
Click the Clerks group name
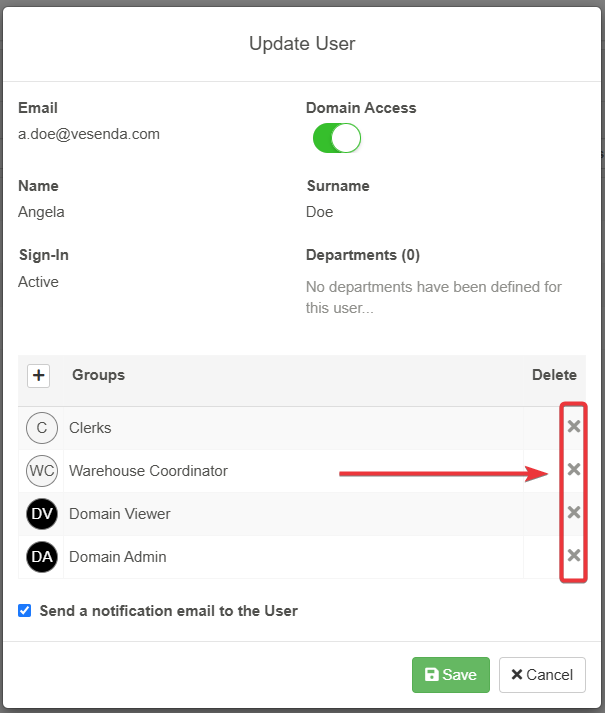click(90, 428)
